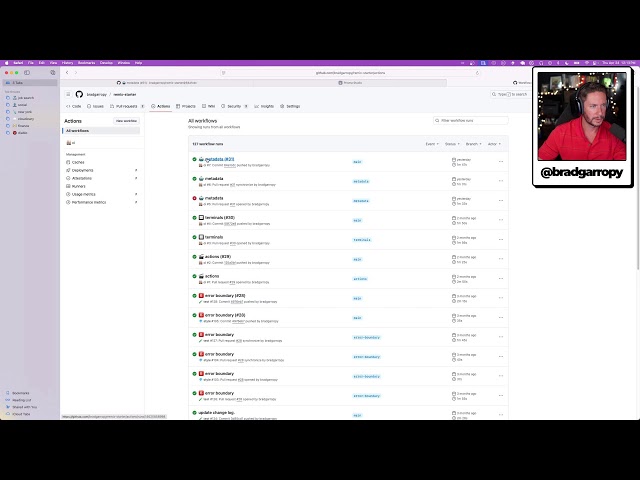640x480 pixels.
Task: Click the reload icon in address bar
Action: coord(477,73)
